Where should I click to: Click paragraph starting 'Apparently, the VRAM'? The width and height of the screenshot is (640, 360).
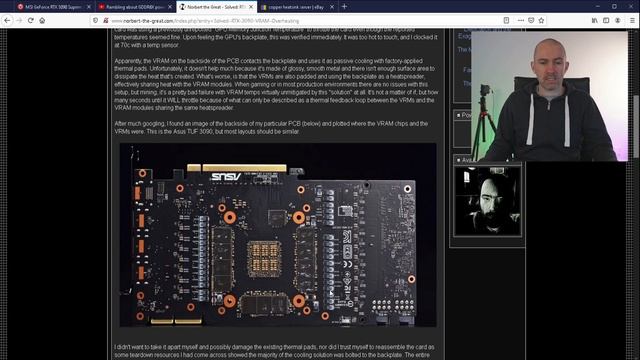pos(276,84)
